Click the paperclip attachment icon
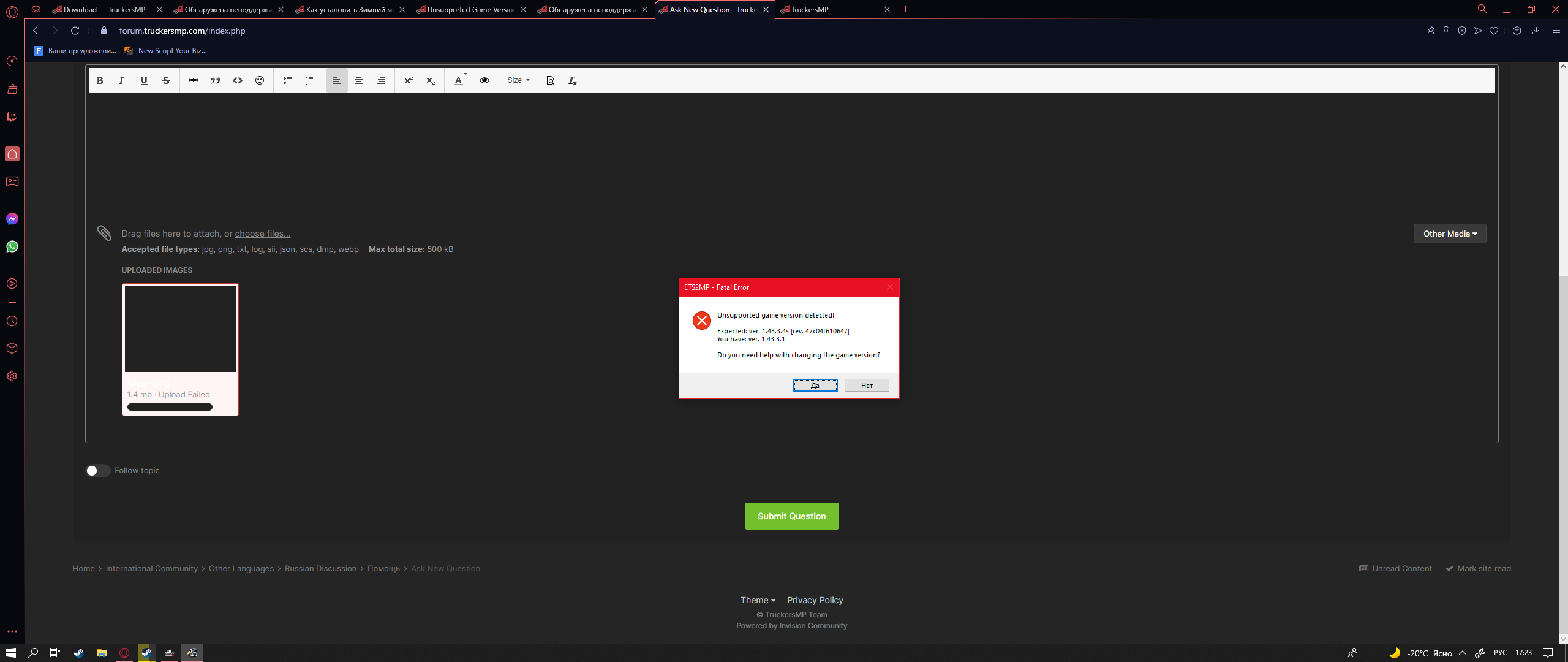 point(104,233)
